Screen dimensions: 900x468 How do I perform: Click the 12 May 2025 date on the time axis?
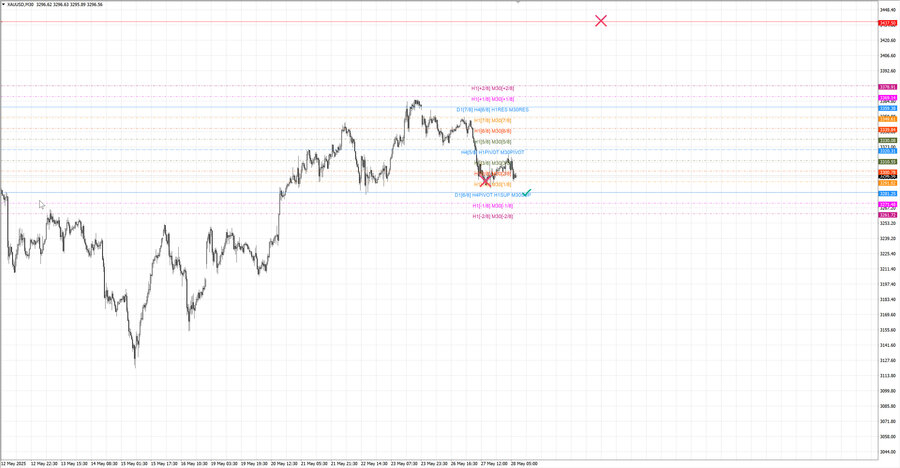[x=15, y=463]
